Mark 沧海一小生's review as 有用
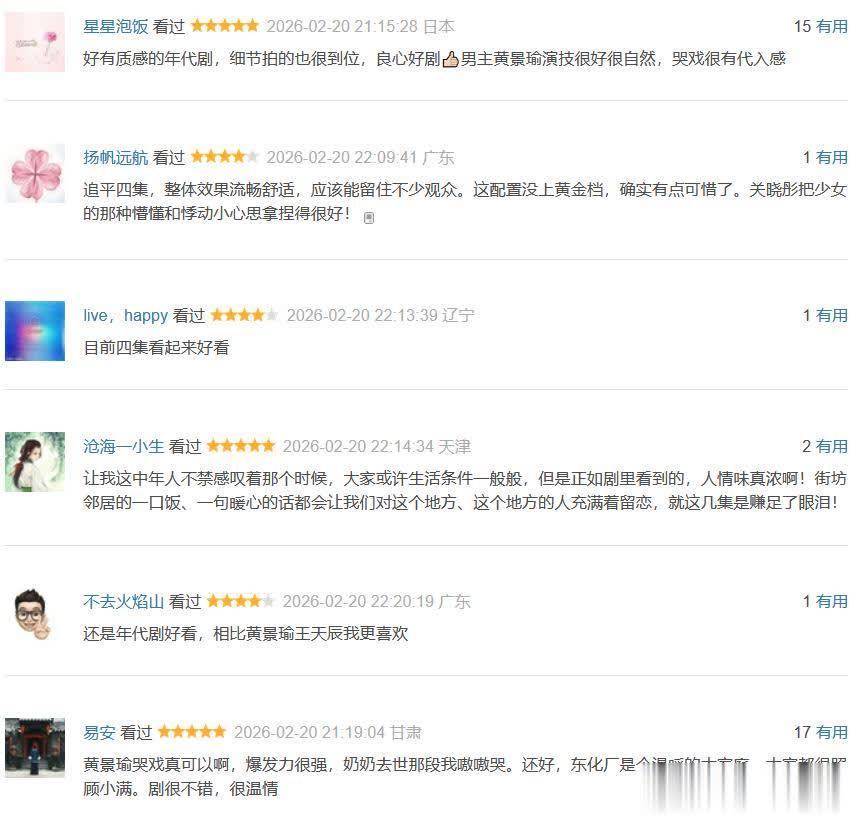This screenshot has height=817, width=867. pos(832,447)
